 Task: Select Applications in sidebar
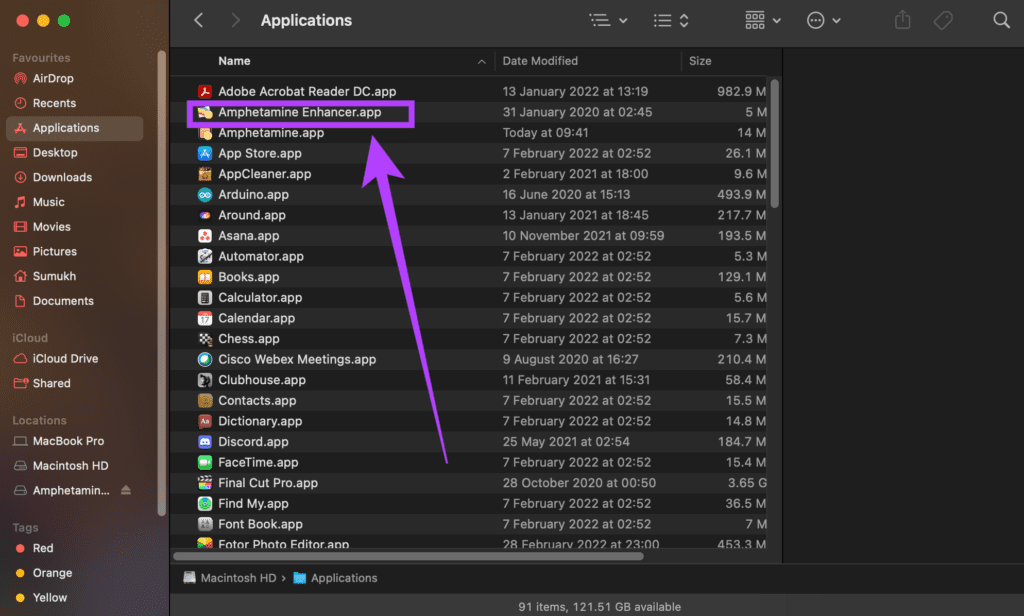[x=74, y=128]
